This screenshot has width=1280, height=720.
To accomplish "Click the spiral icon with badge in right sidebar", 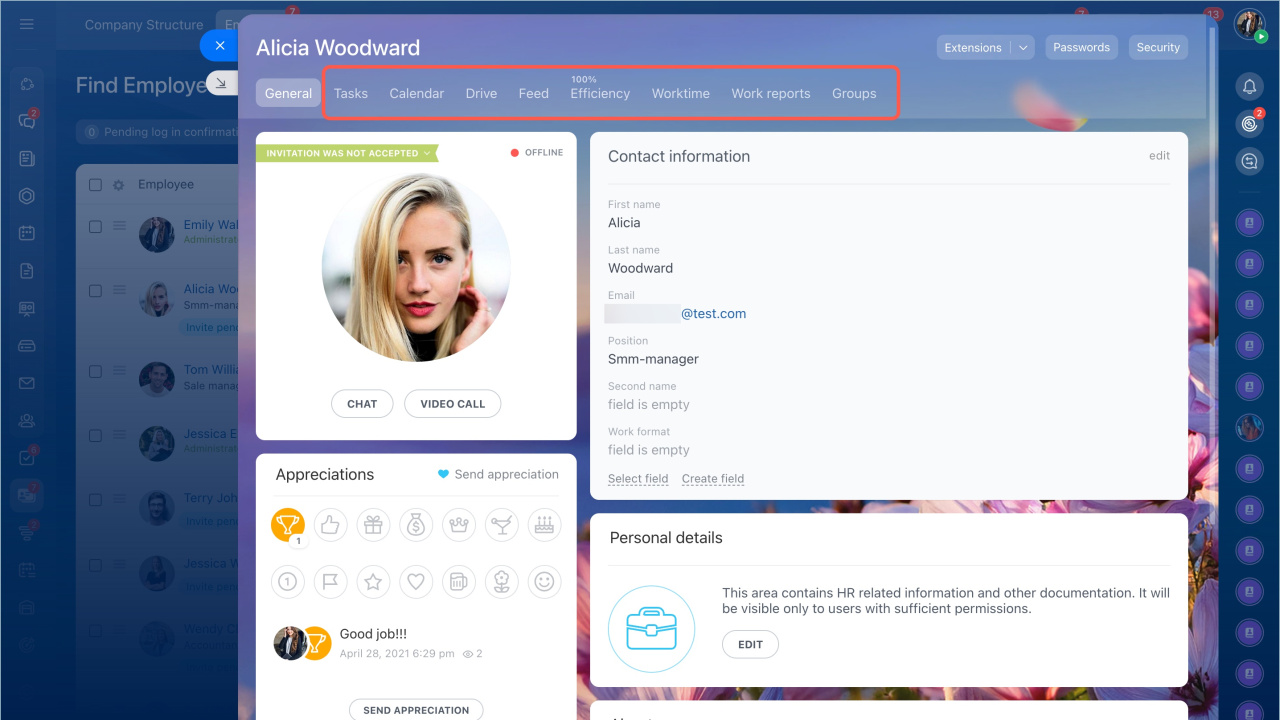I will [1249, 124].
